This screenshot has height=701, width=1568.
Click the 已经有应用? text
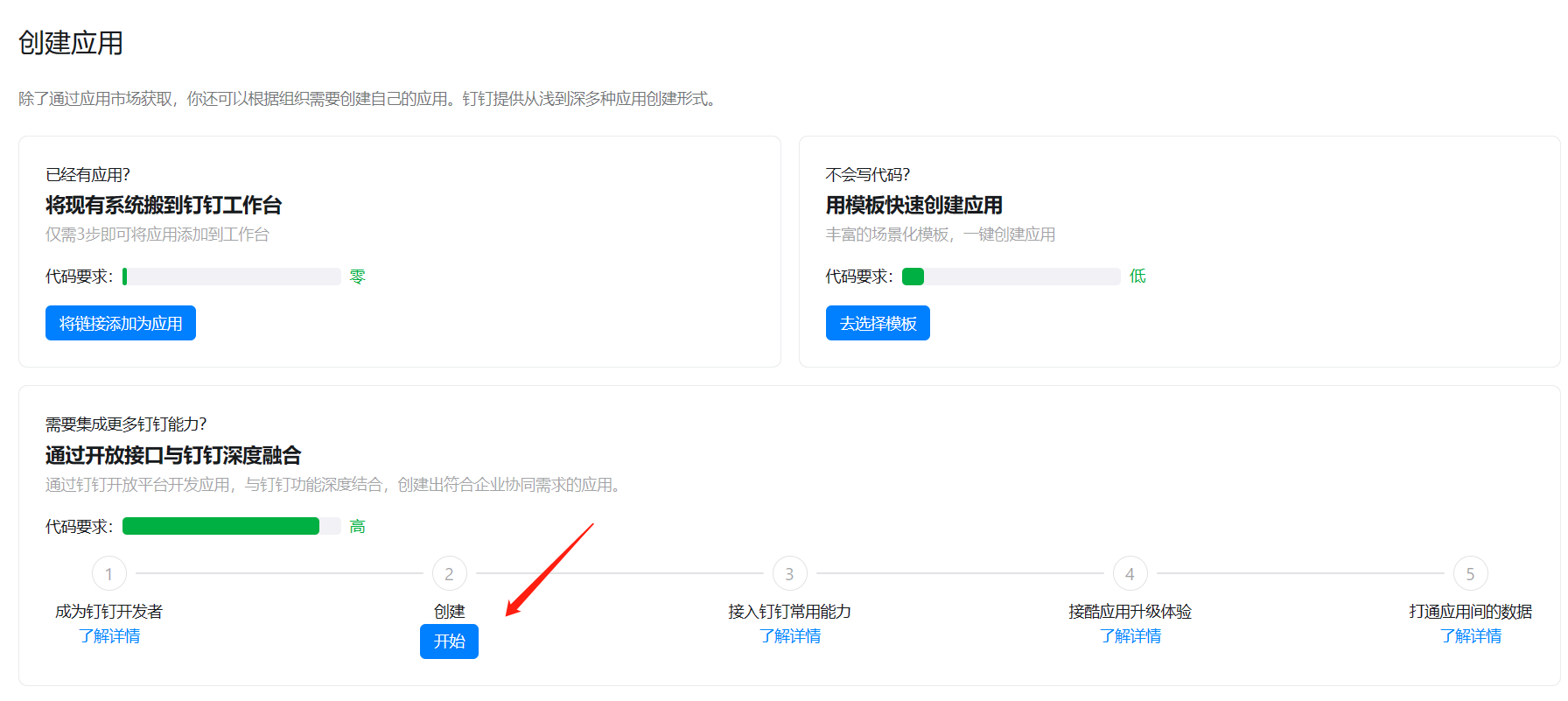tap(87, 174)
